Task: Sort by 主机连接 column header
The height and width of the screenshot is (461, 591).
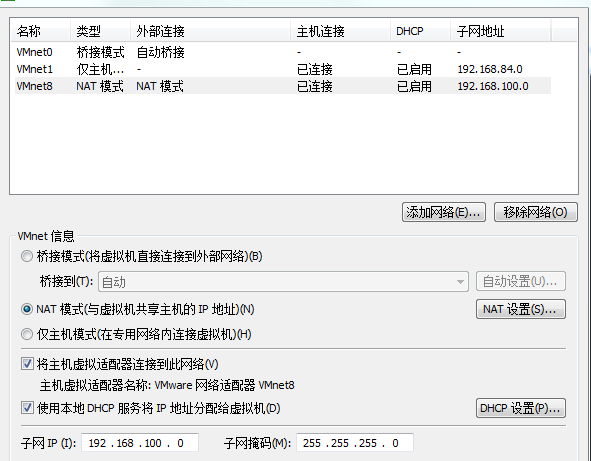Action: pyautogui.click(x=340, y=31)
